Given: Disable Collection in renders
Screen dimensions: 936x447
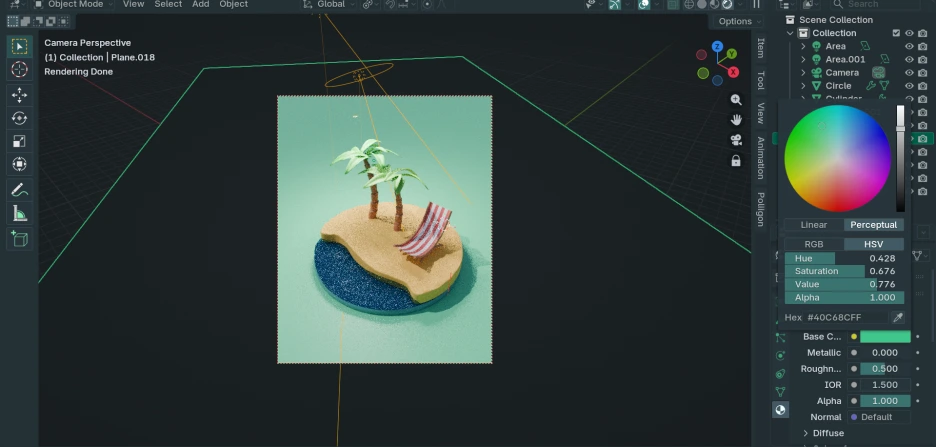Looking at the screenshot, I should tap(923, 33).
